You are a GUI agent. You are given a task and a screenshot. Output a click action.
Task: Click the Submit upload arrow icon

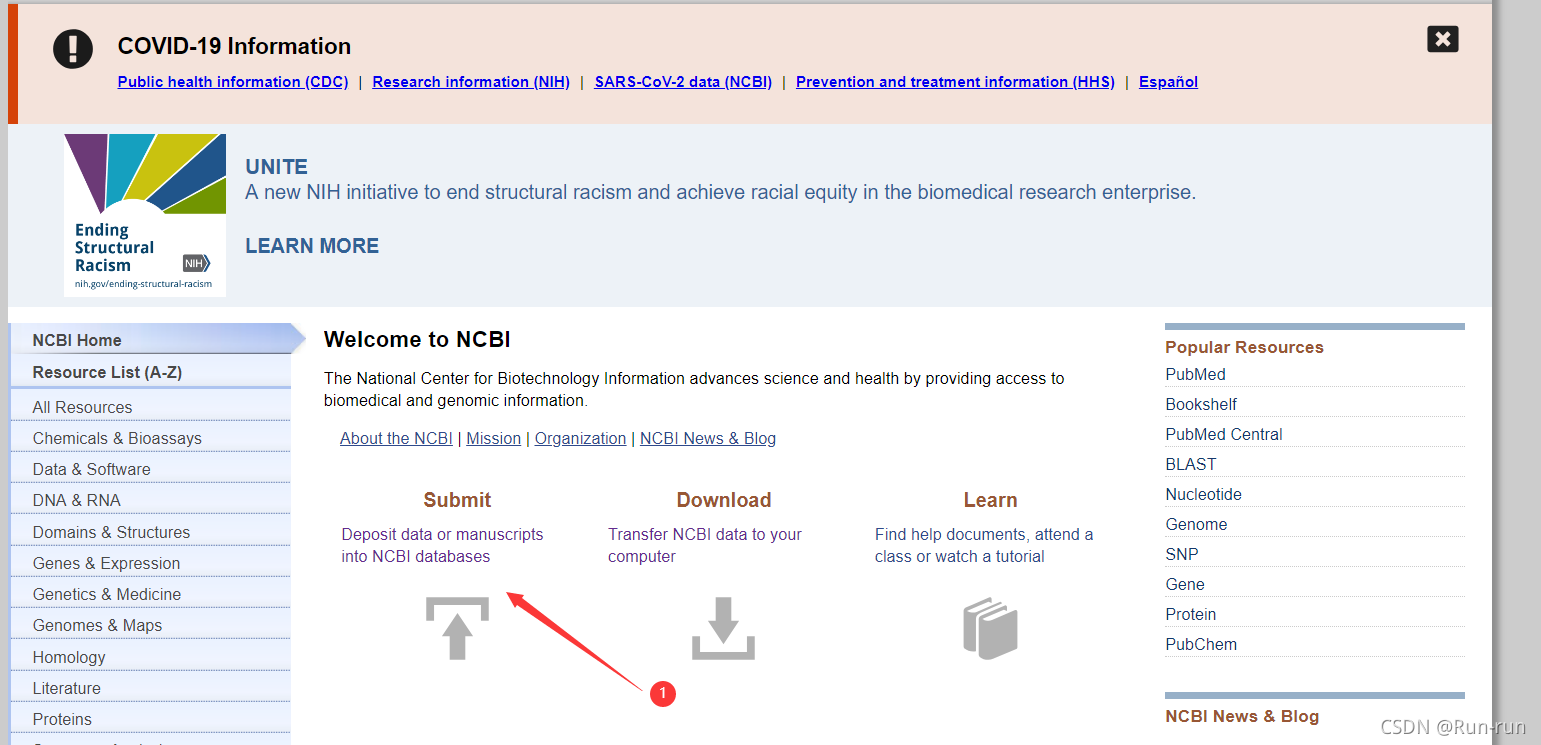click(457, 628)
